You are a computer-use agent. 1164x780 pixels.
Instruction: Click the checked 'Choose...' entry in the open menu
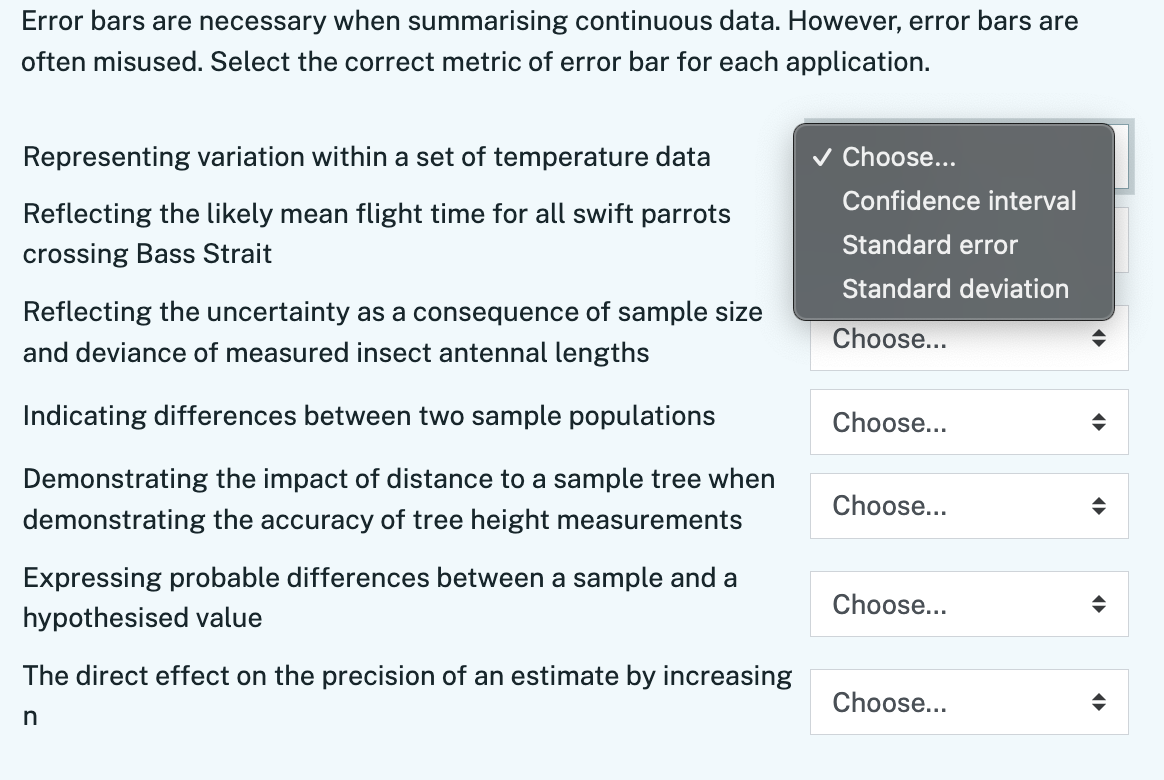point(898,156)
